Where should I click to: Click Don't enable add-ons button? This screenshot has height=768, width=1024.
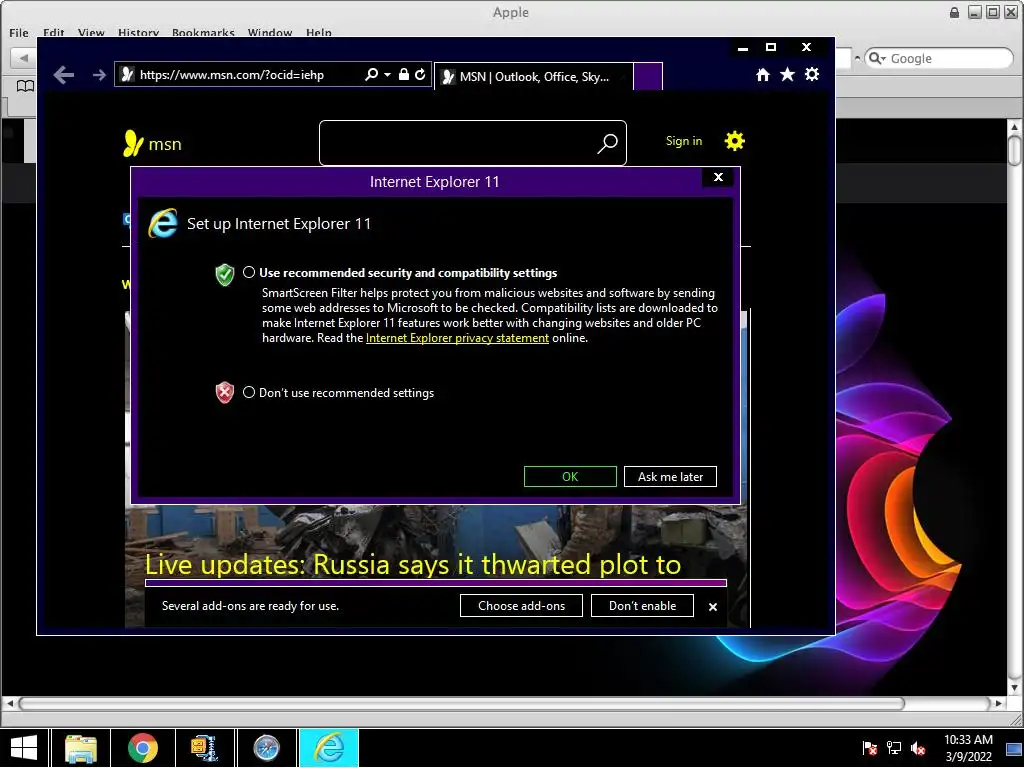click(x=642, y=605)
